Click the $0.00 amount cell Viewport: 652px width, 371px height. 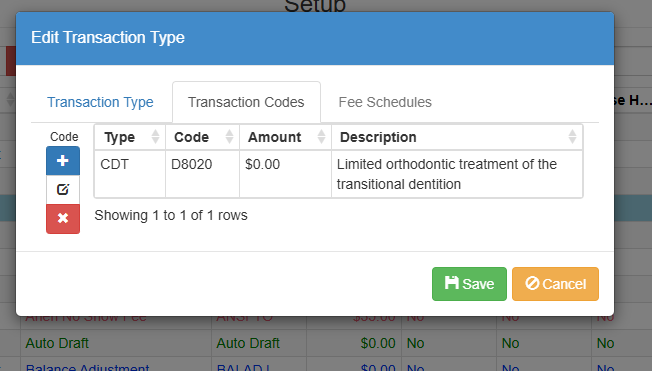point(285,174)
